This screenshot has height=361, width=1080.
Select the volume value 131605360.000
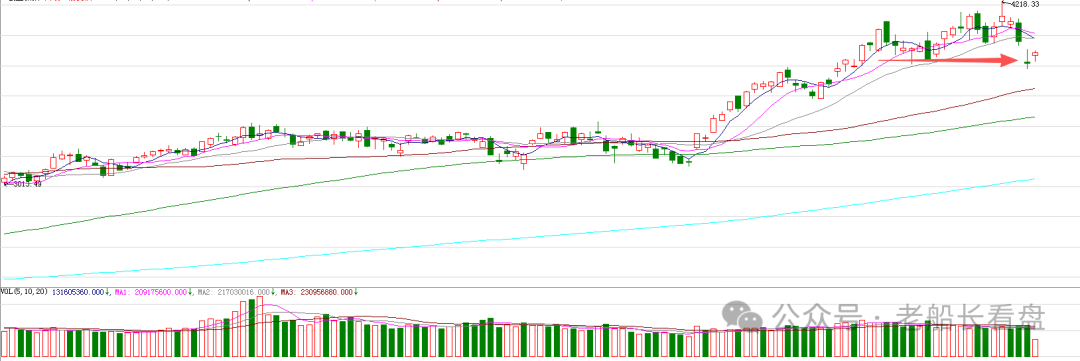(78, 292)
